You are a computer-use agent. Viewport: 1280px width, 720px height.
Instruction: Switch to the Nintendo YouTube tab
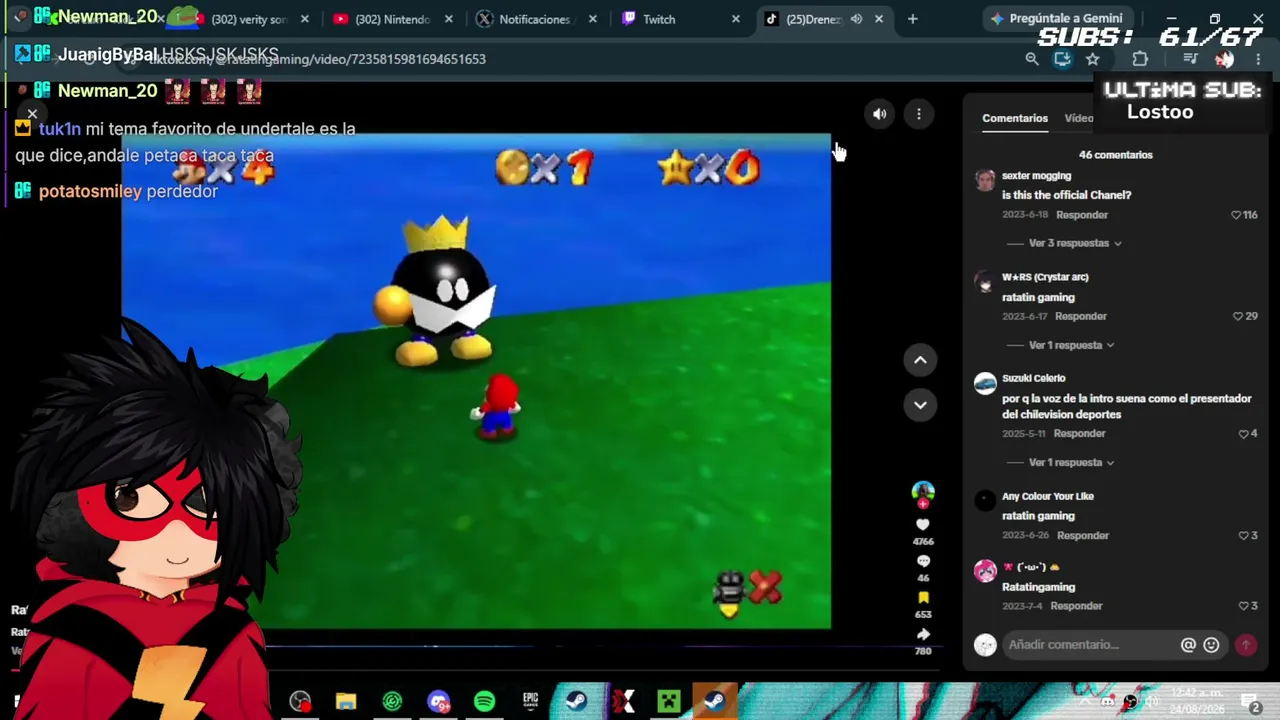(393, 19)
